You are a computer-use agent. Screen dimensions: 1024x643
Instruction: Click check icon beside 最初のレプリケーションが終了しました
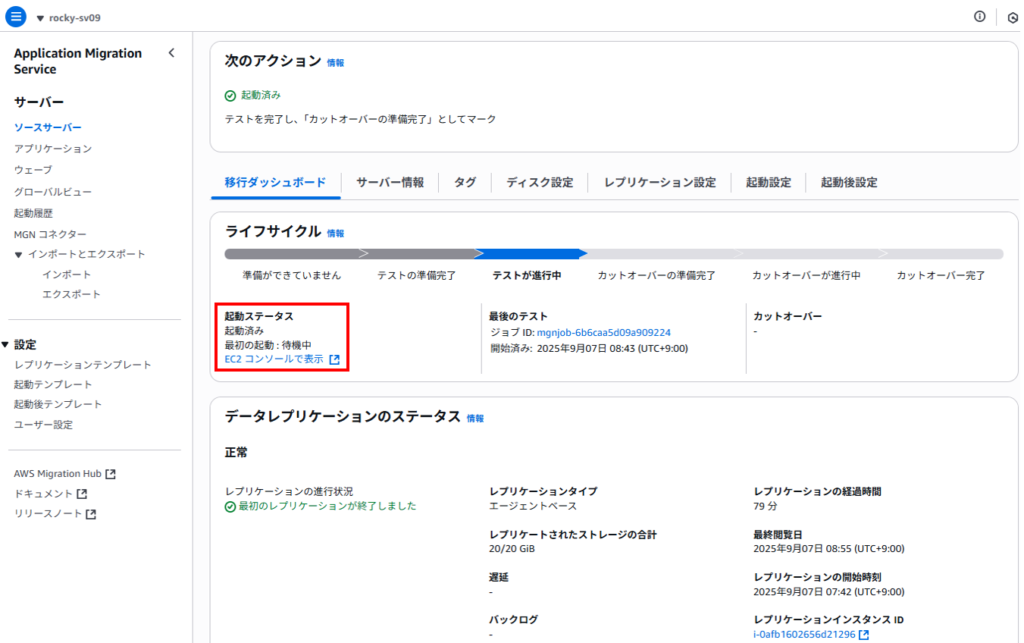coord(230,507)
